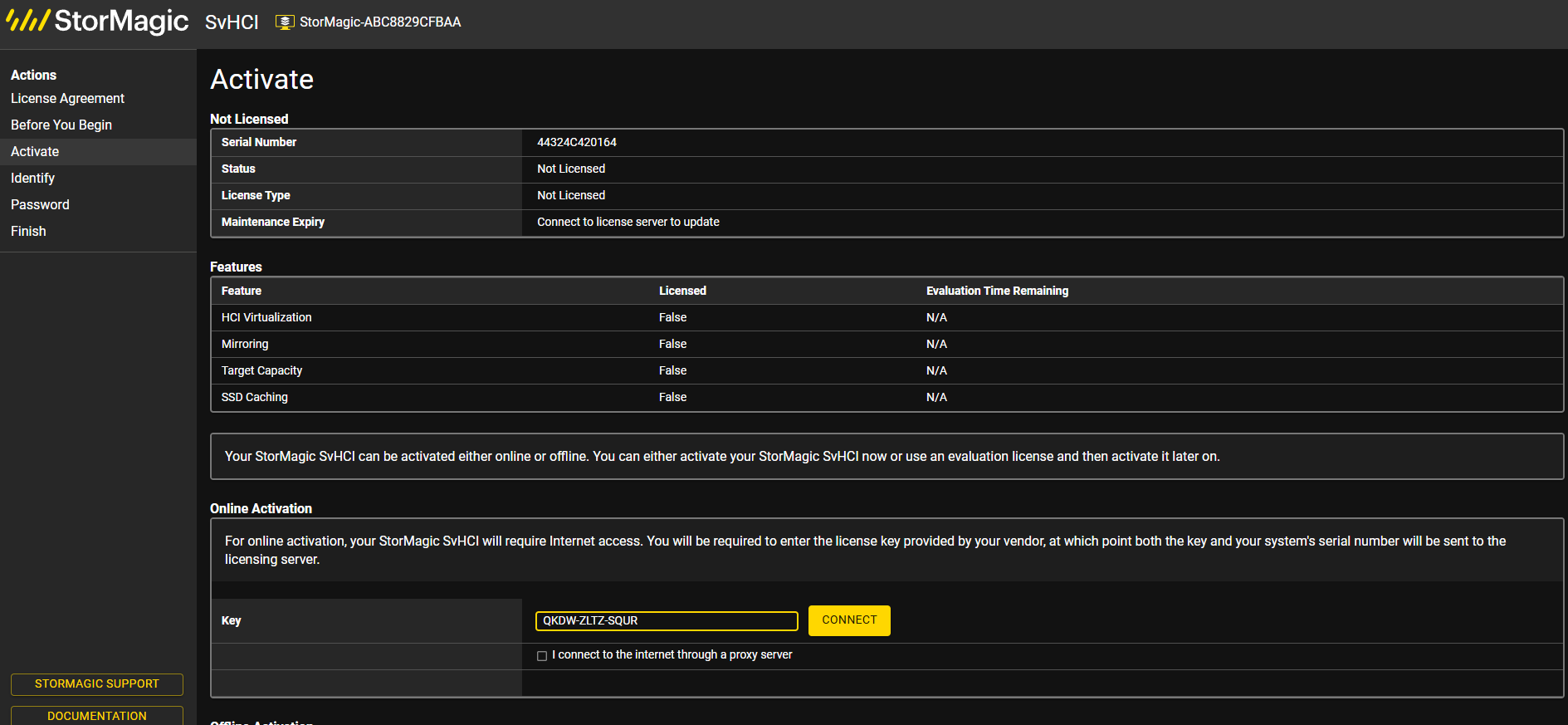Open the Identify step
The image size is (1568, 725).
(32, 178)
